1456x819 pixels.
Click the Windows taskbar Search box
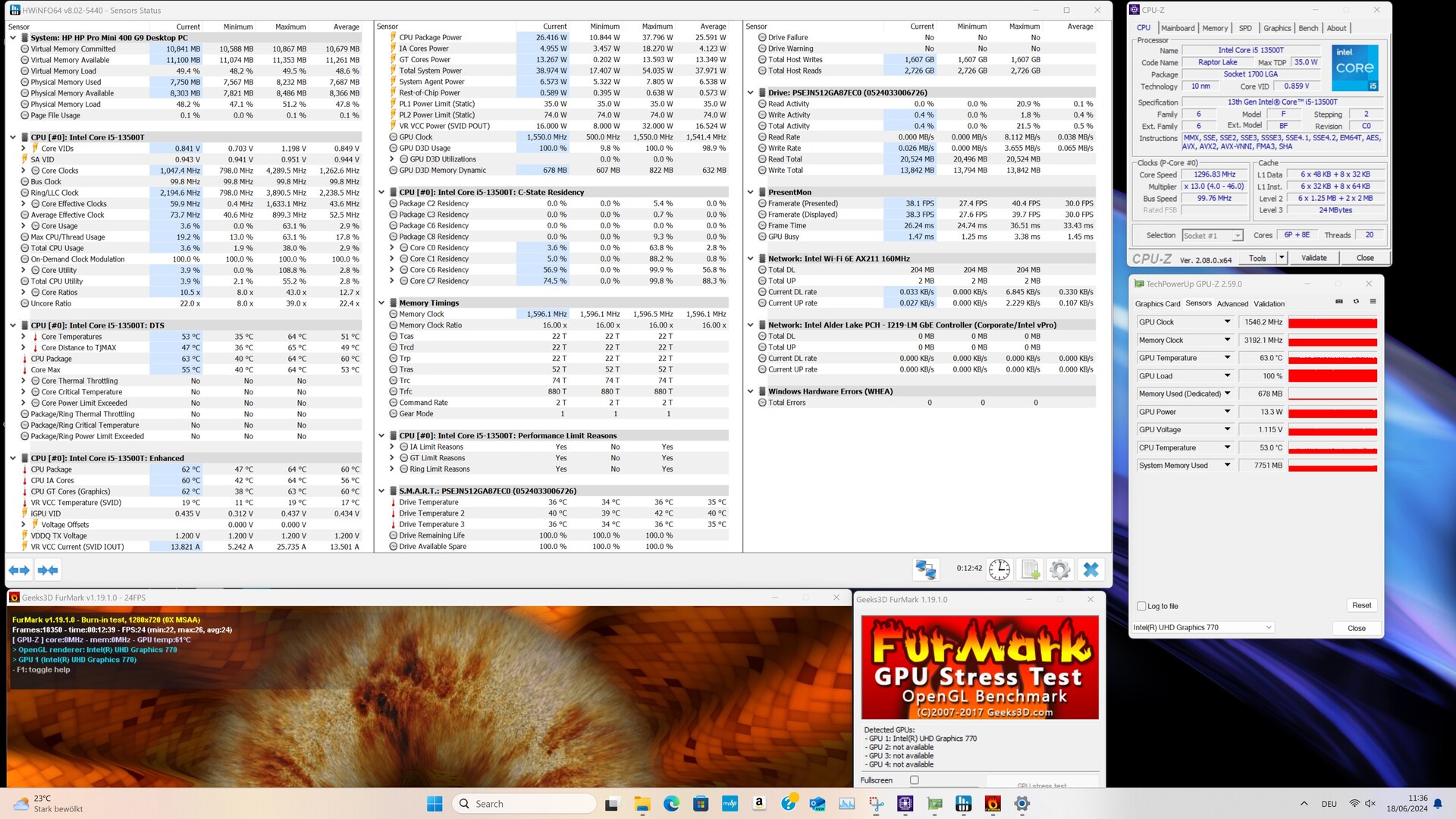(523, 804)
